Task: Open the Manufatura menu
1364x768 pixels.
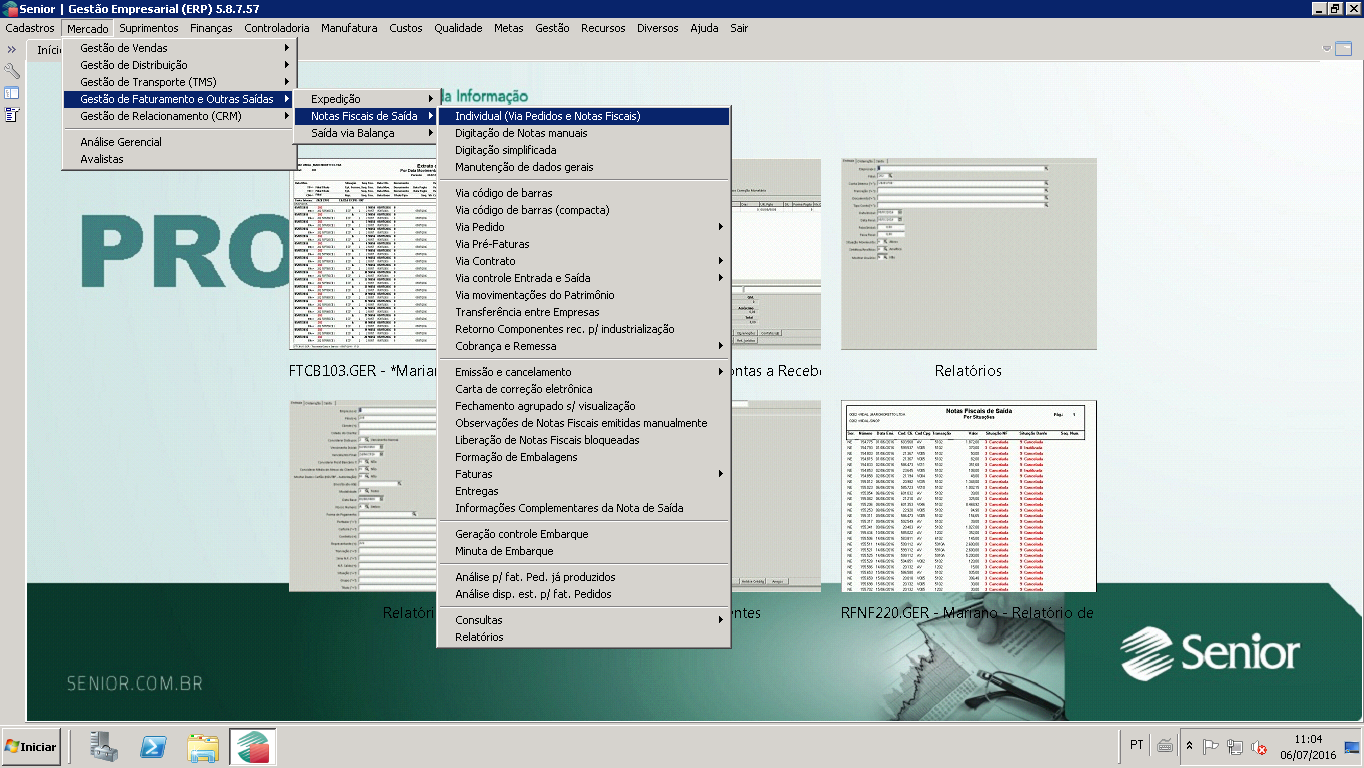Action: pos(349,28)
